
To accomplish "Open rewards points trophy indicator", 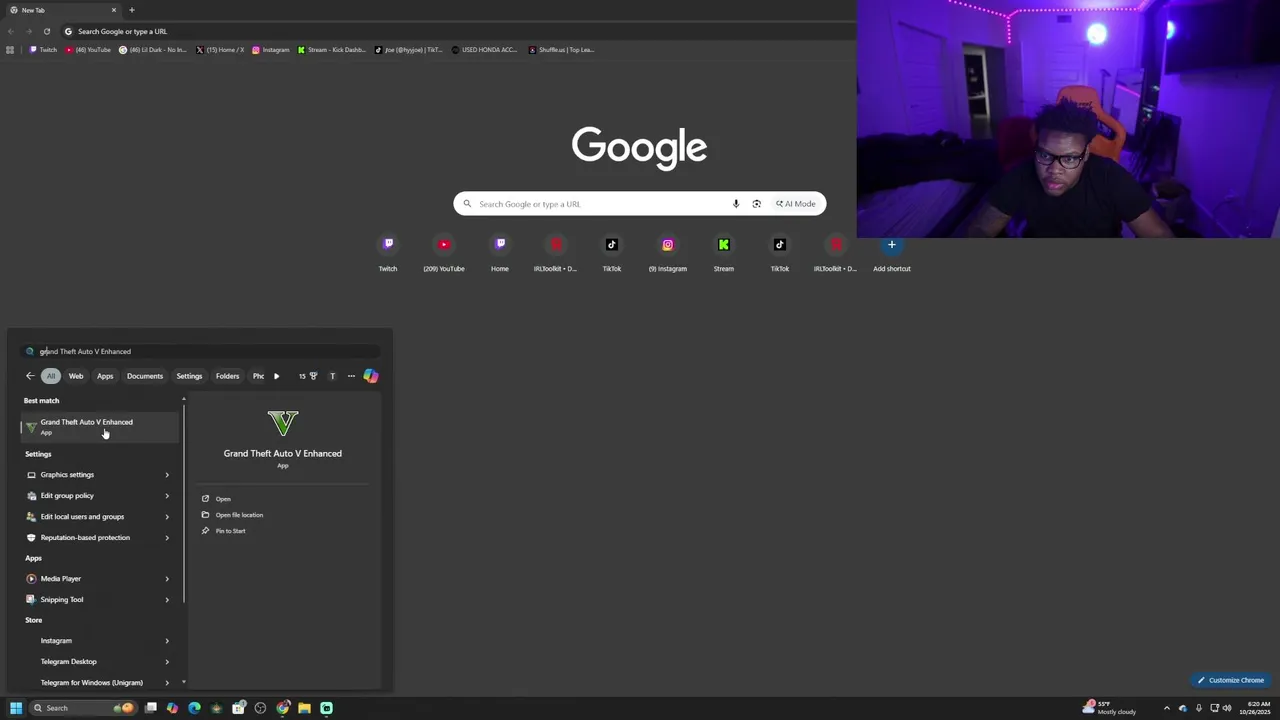I will [308, 376].
